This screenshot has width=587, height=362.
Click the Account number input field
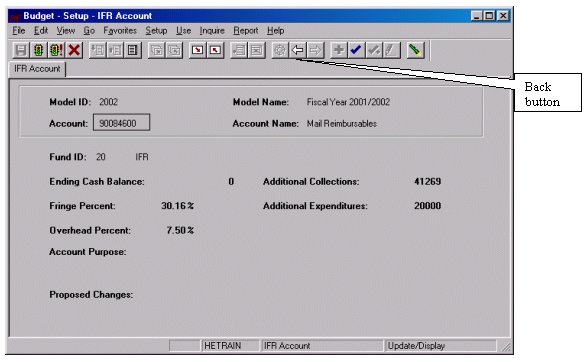pyautogui.click(x=121, y=123)
